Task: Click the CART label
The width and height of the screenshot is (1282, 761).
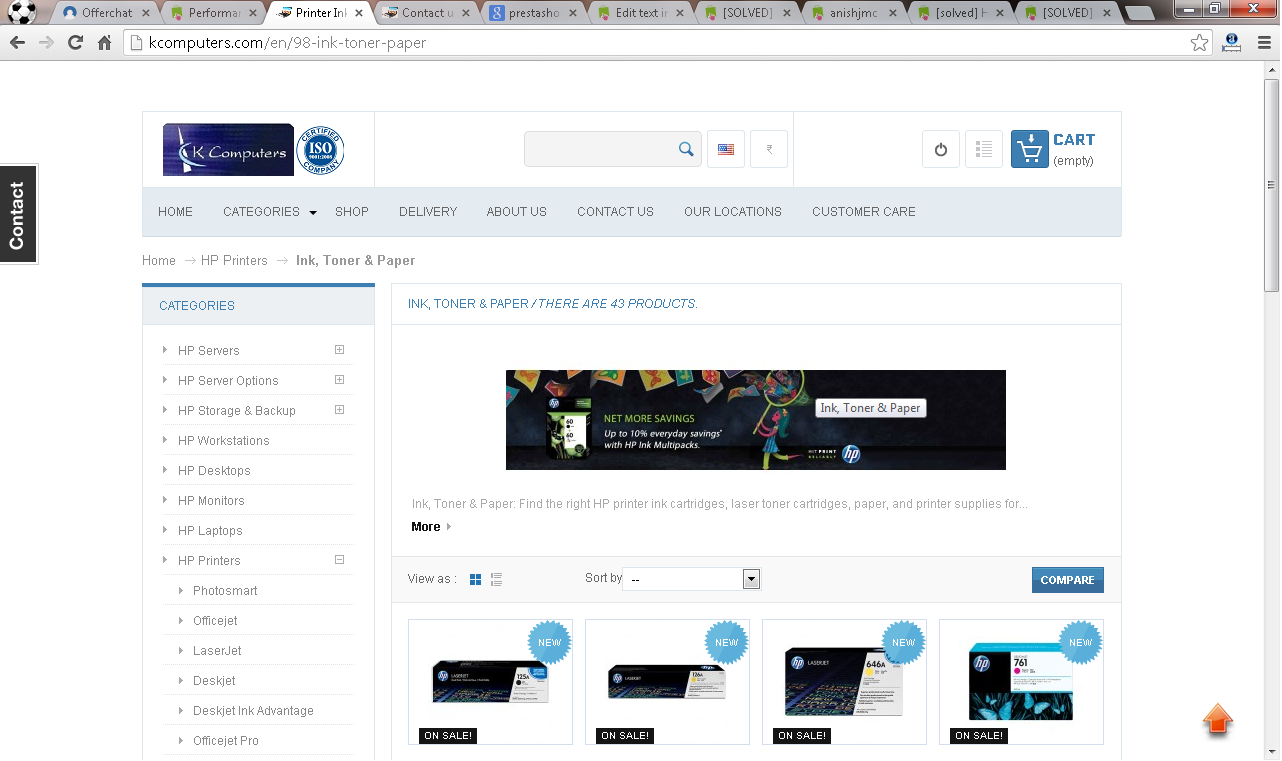Action: (1074, 140)
